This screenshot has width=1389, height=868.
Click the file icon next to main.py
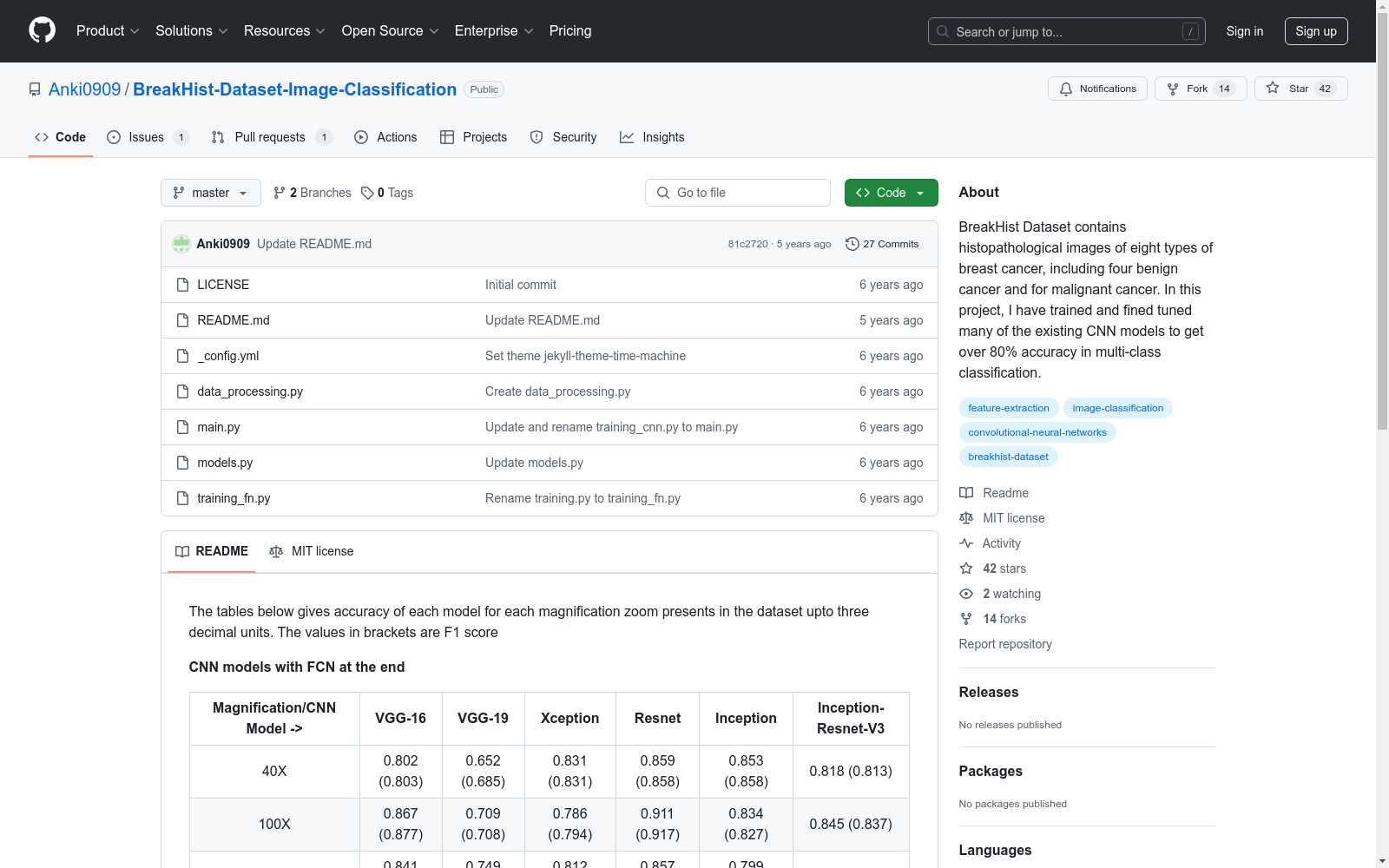coord(182,427)
